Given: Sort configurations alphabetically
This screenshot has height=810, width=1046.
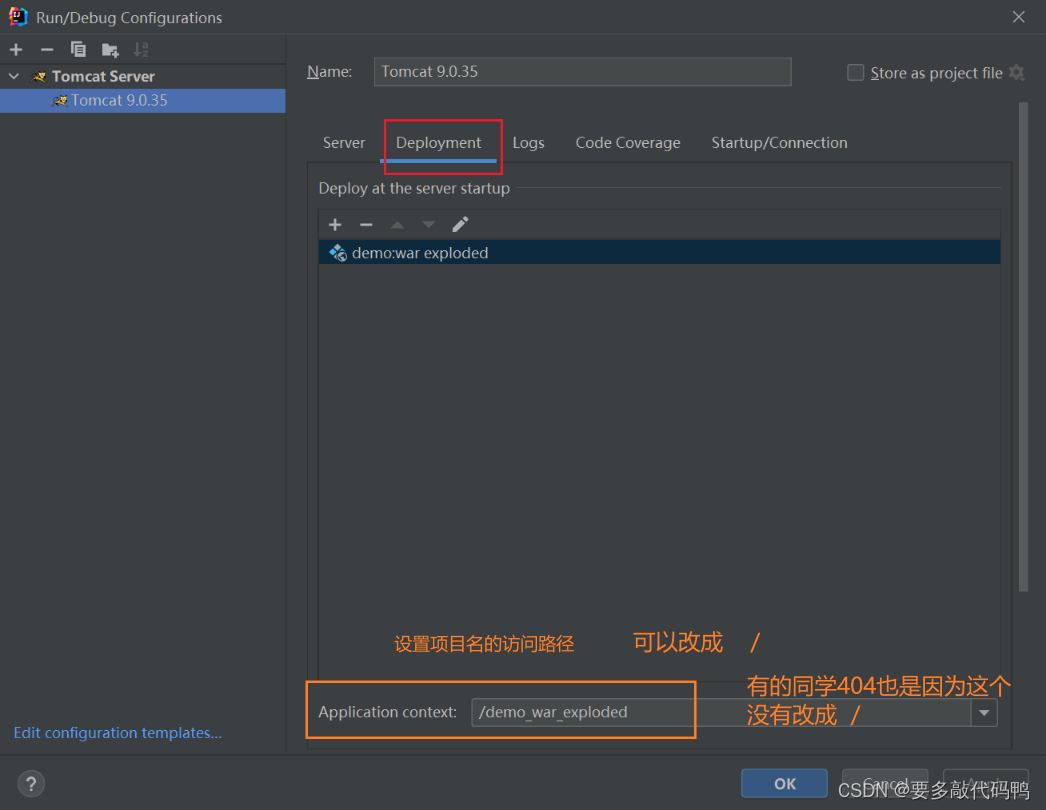Looking at the screenshot, I should [141, 49].
